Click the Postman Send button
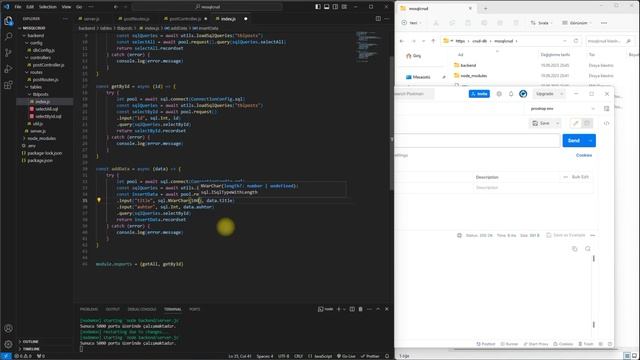Screen dimensions: 640x360 click(x=573, y=140)
